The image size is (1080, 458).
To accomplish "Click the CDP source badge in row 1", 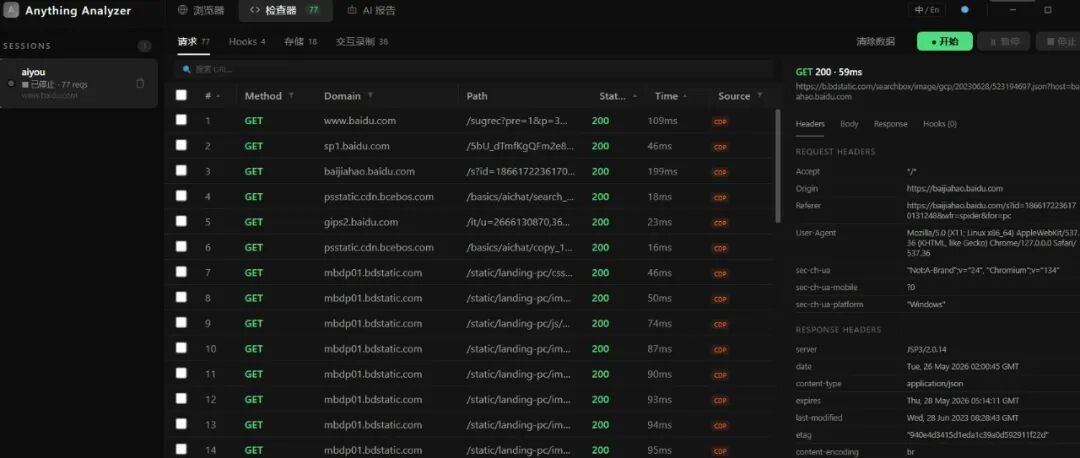I will coord(720,121).
